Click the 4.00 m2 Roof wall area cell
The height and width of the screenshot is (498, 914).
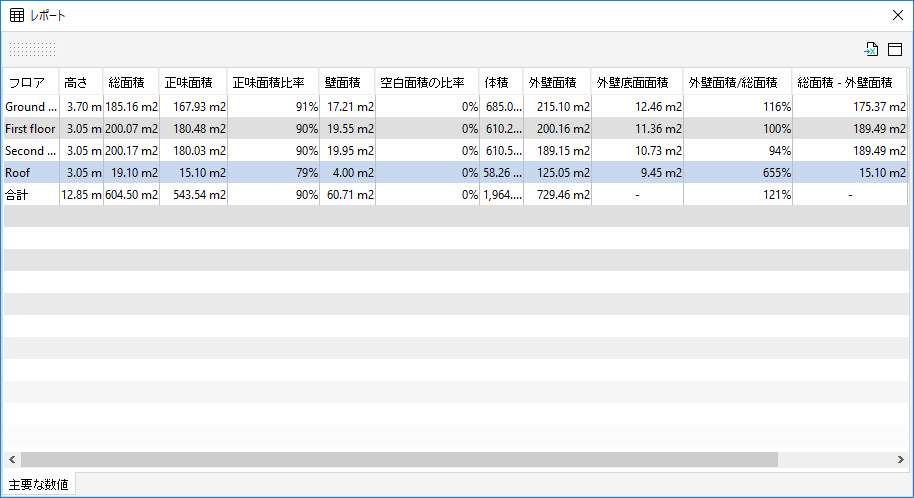(347, 173)
